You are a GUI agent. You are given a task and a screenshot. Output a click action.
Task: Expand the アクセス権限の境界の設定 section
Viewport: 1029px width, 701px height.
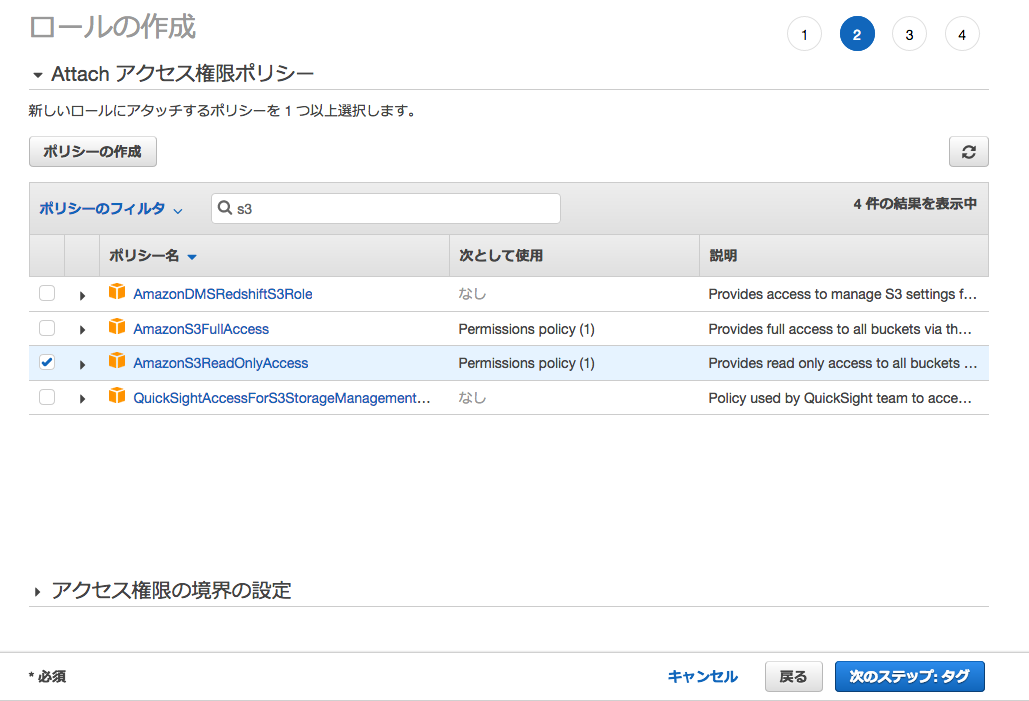pos(37,592)
